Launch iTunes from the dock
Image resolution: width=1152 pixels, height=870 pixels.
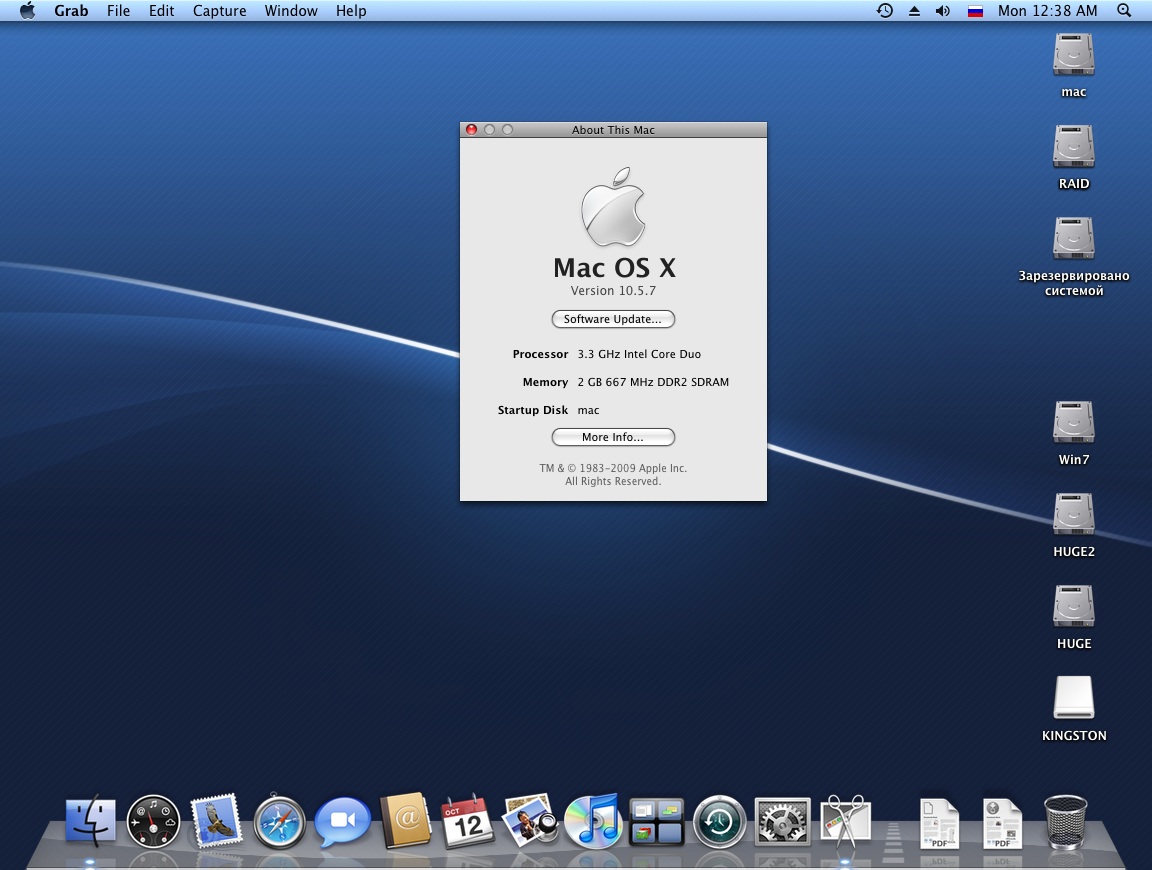tap(593, 822)
